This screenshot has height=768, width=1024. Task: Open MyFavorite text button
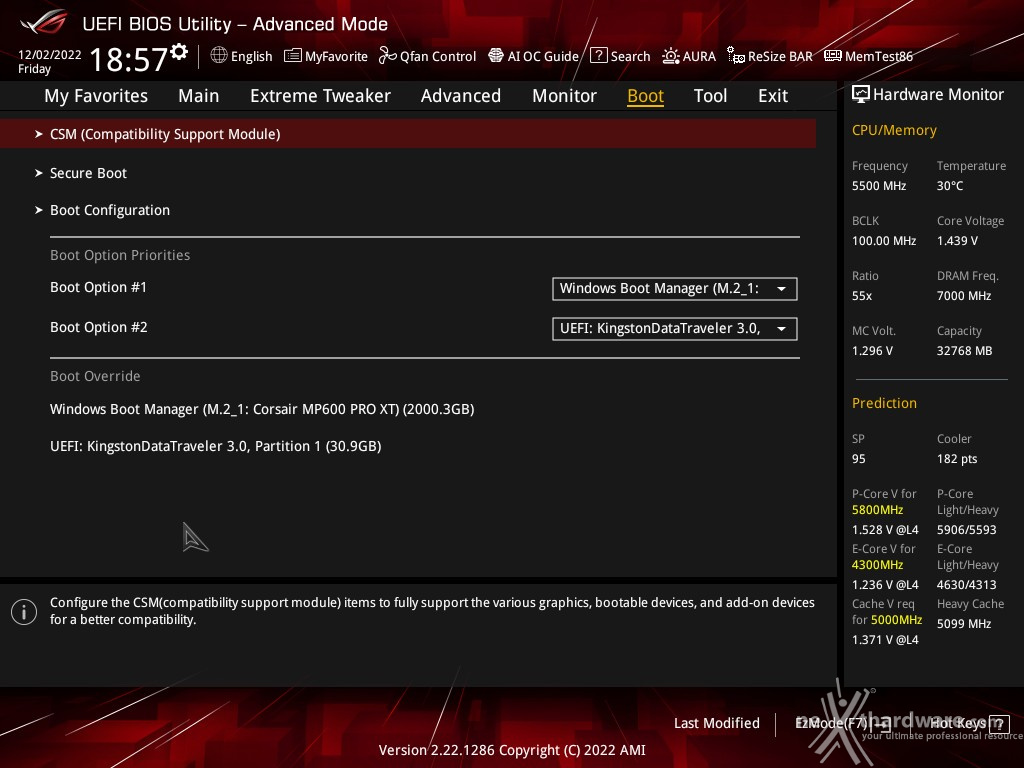click(336, 57)
